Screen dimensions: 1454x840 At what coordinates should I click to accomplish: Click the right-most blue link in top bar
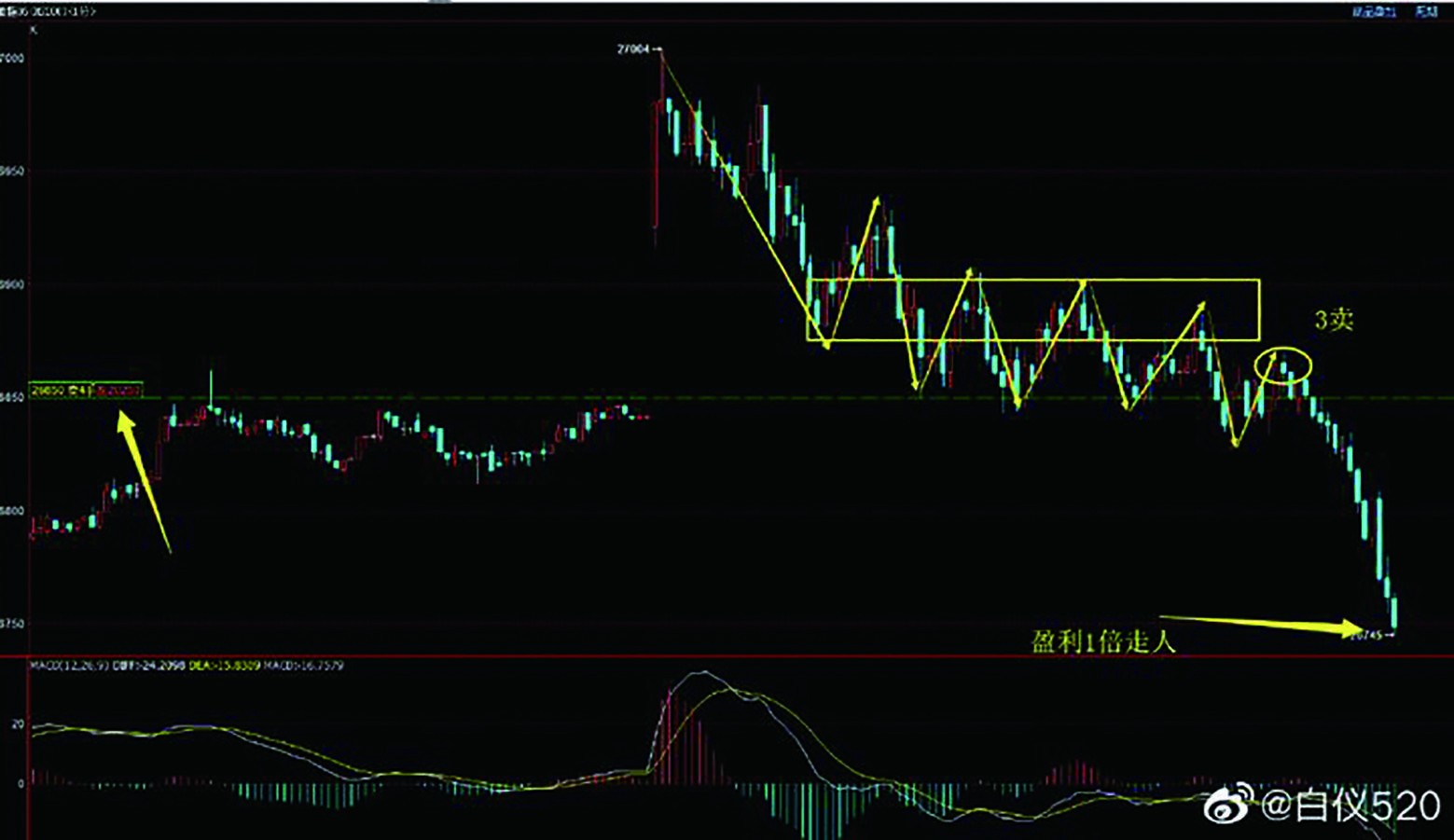(1425, 11)
